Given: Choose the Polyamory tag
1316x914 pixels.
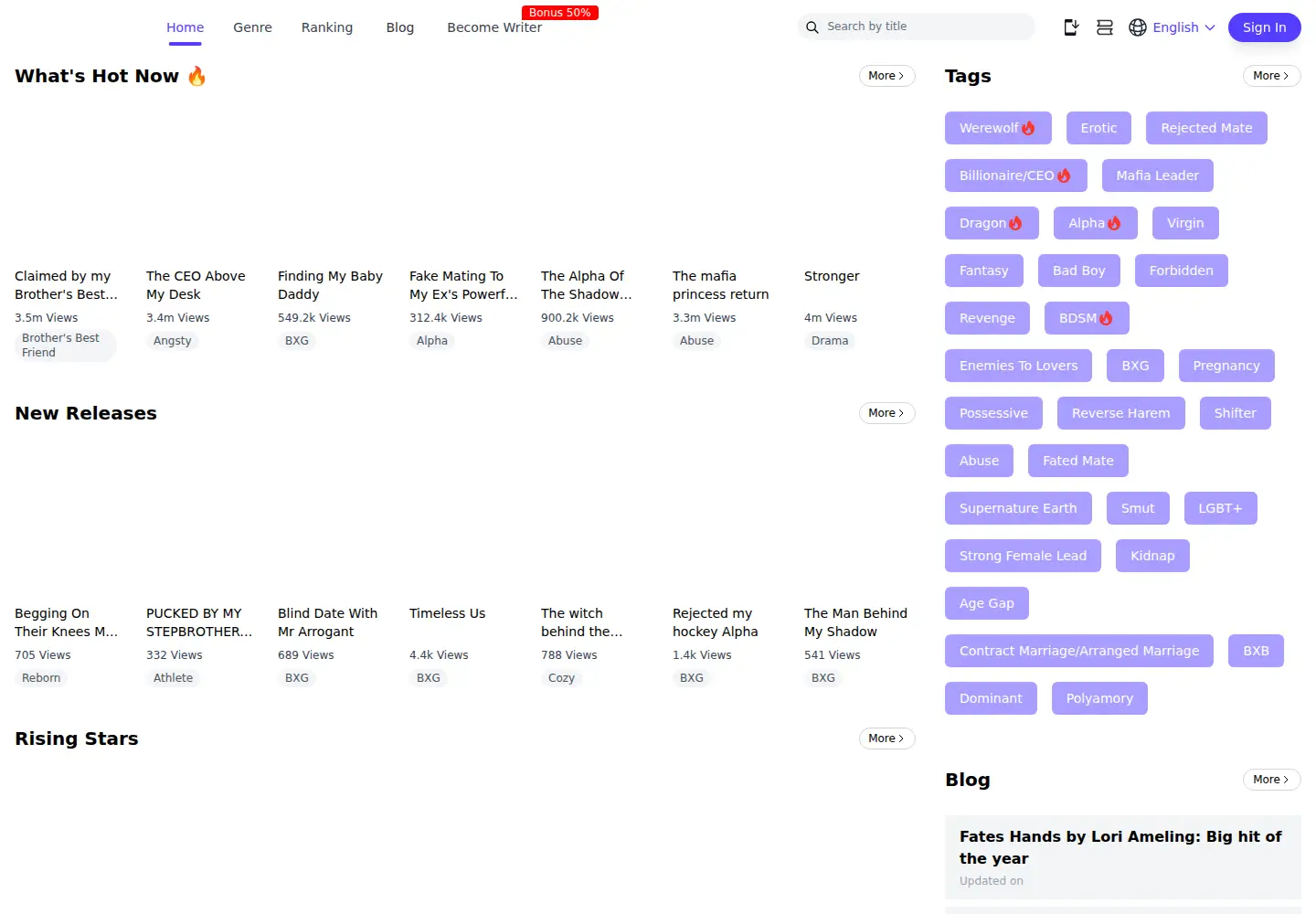Looking at the screenshot, I should 1099,698.
